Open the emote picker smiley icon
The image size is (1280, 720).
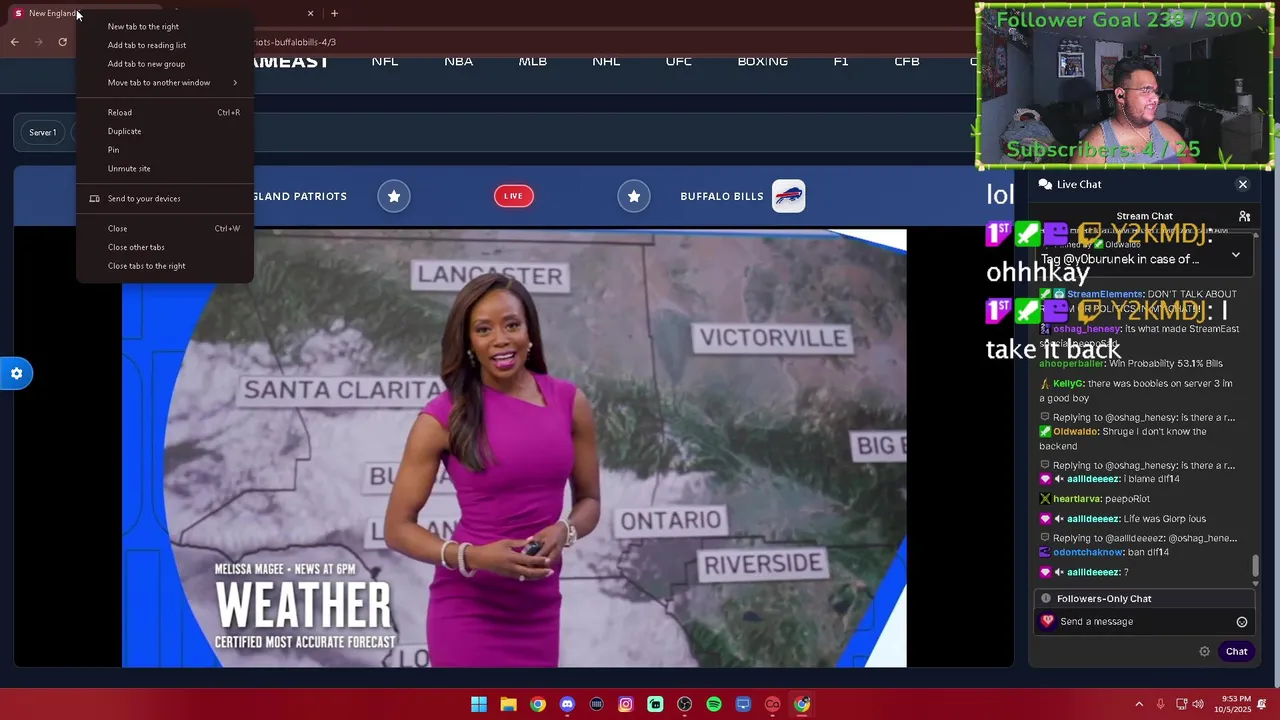click(x=1242, y=622)
